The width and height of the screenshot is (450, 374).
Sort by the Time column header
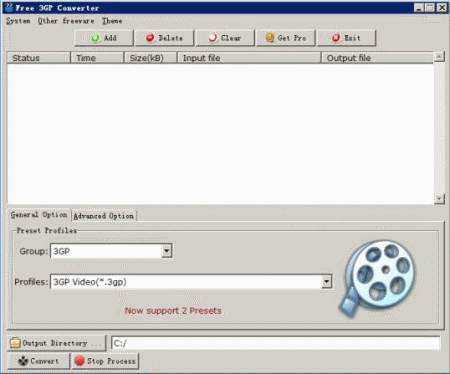click(x=97, y=58)
